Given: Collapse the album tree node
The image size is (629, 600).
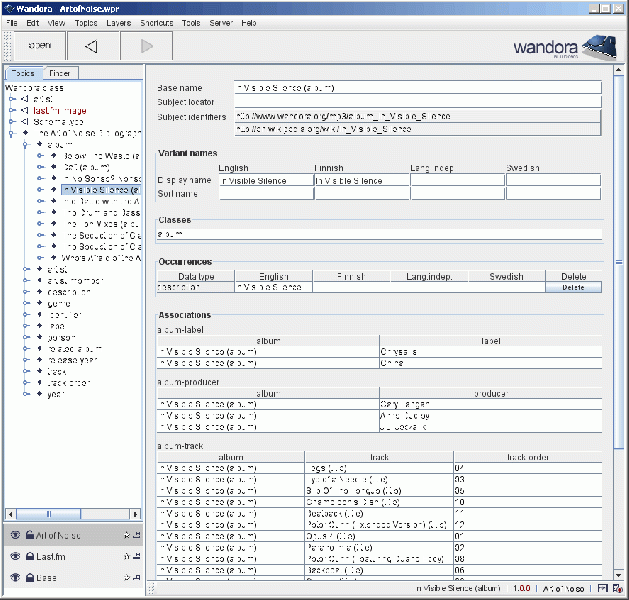Looking at the screenshot, I should (25, 145).
